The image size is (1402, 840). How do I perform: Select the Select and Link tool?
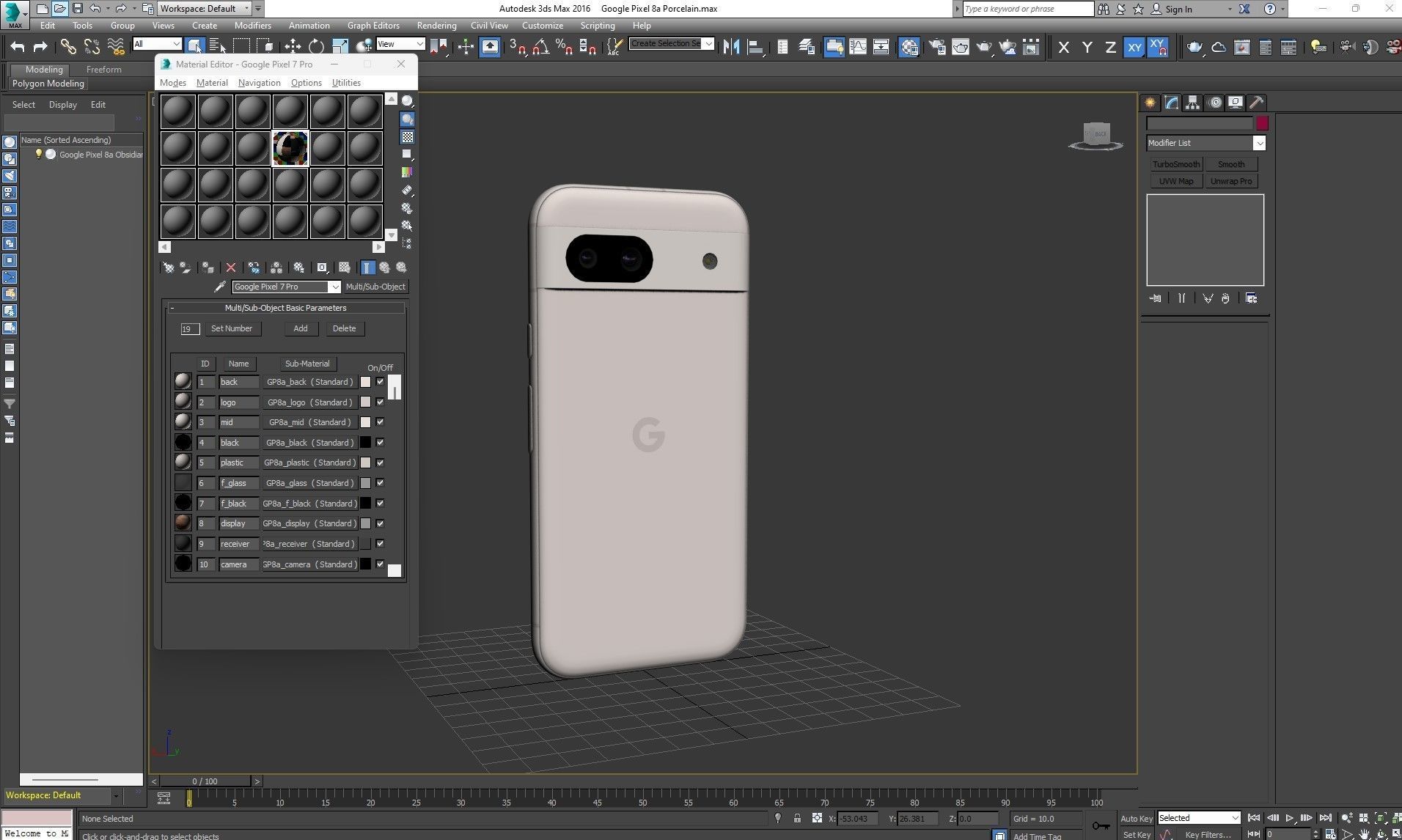[x=68, y=47]
